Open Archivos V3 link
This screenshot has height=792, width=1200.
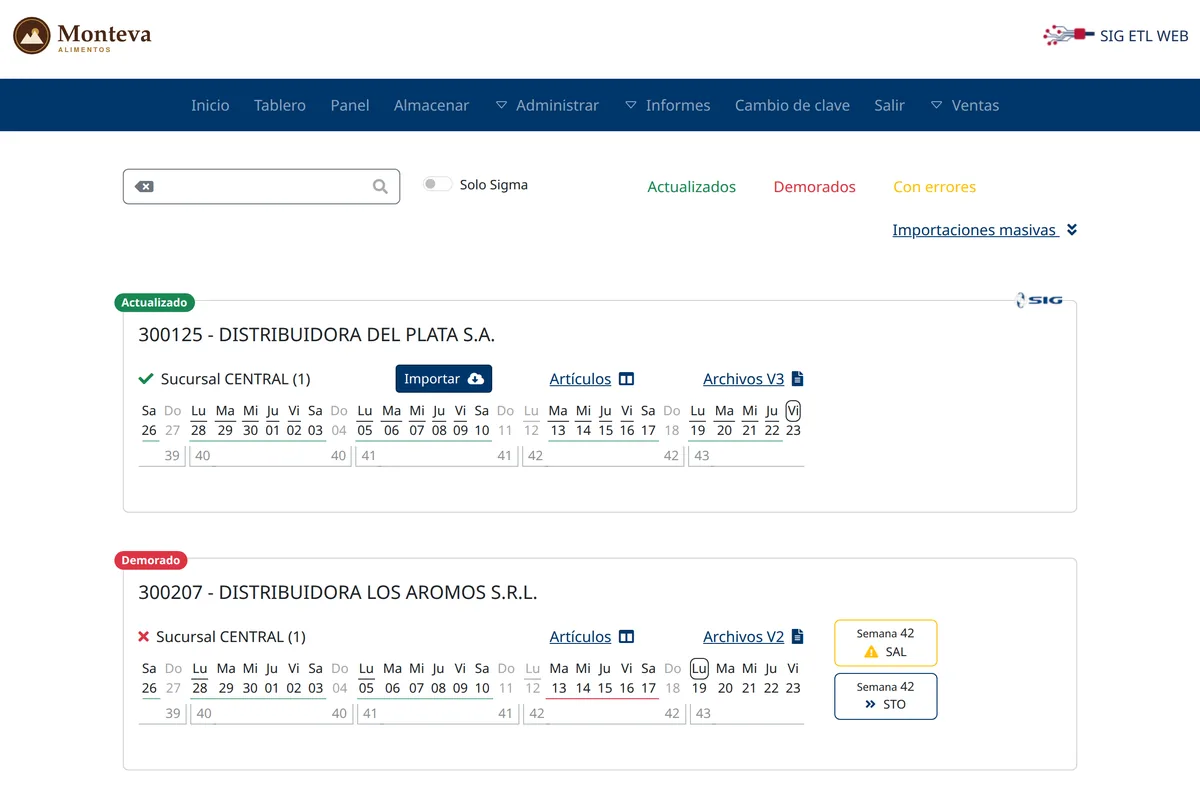click(x=743, y=379)
